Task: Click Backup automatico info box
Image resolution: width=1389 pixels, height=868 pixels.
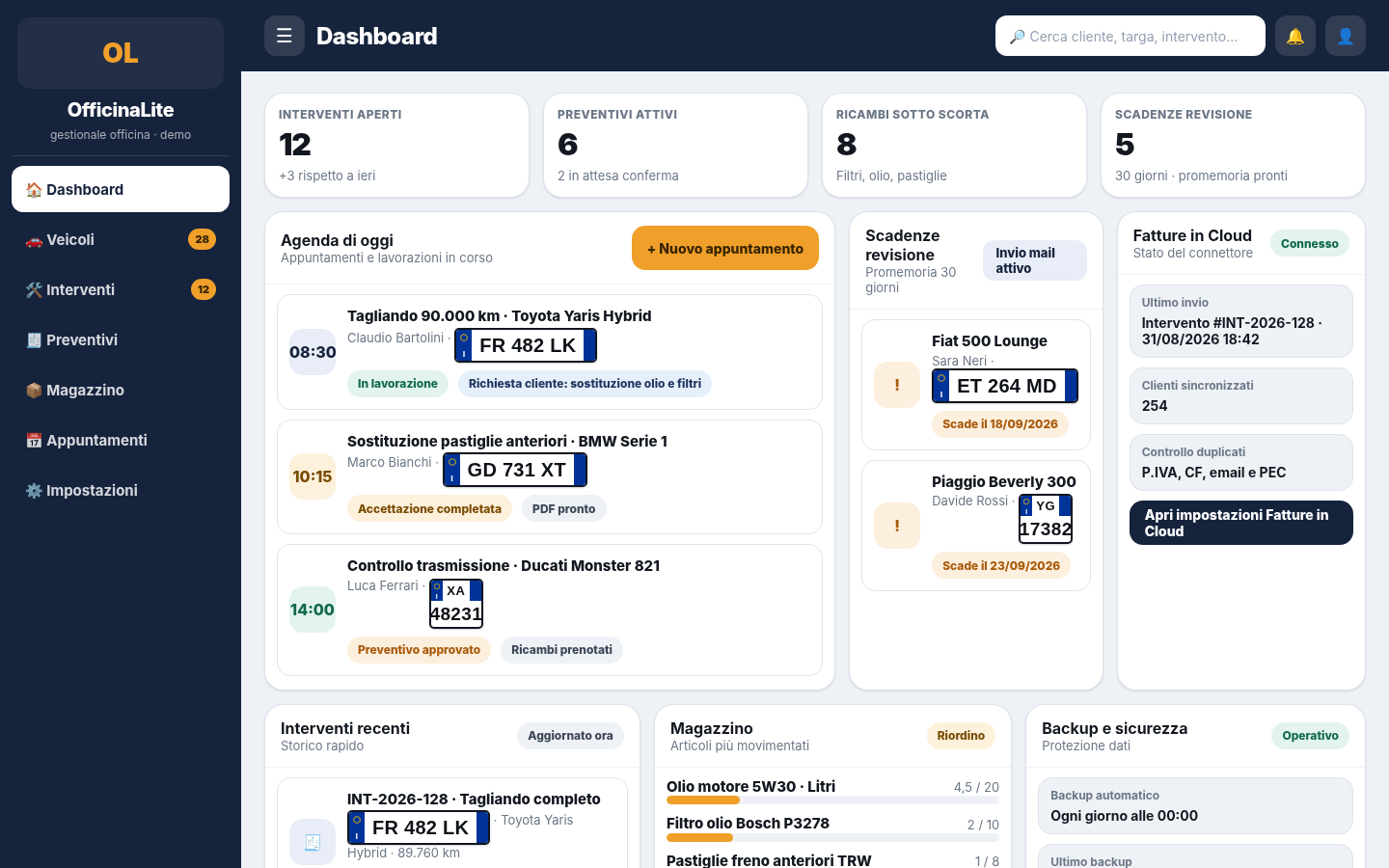Action: pos(1196,805)
